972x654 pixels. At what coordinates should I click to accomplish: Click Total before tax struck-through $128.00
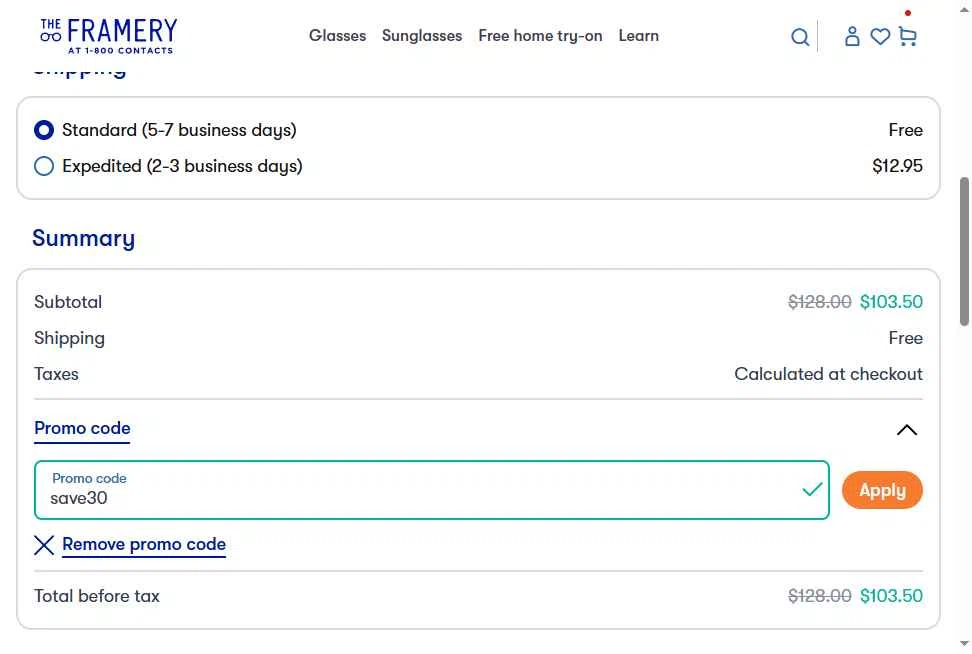(820, 596)
